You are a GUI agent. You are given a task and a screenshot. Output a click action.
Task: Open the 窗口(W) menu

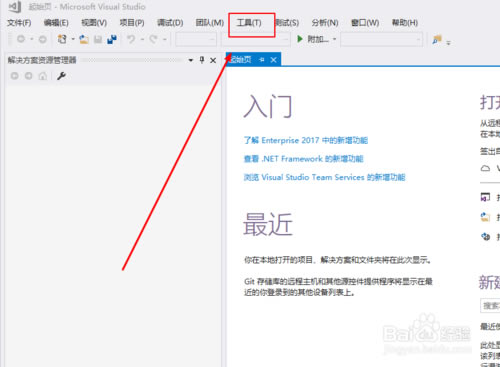365,23
